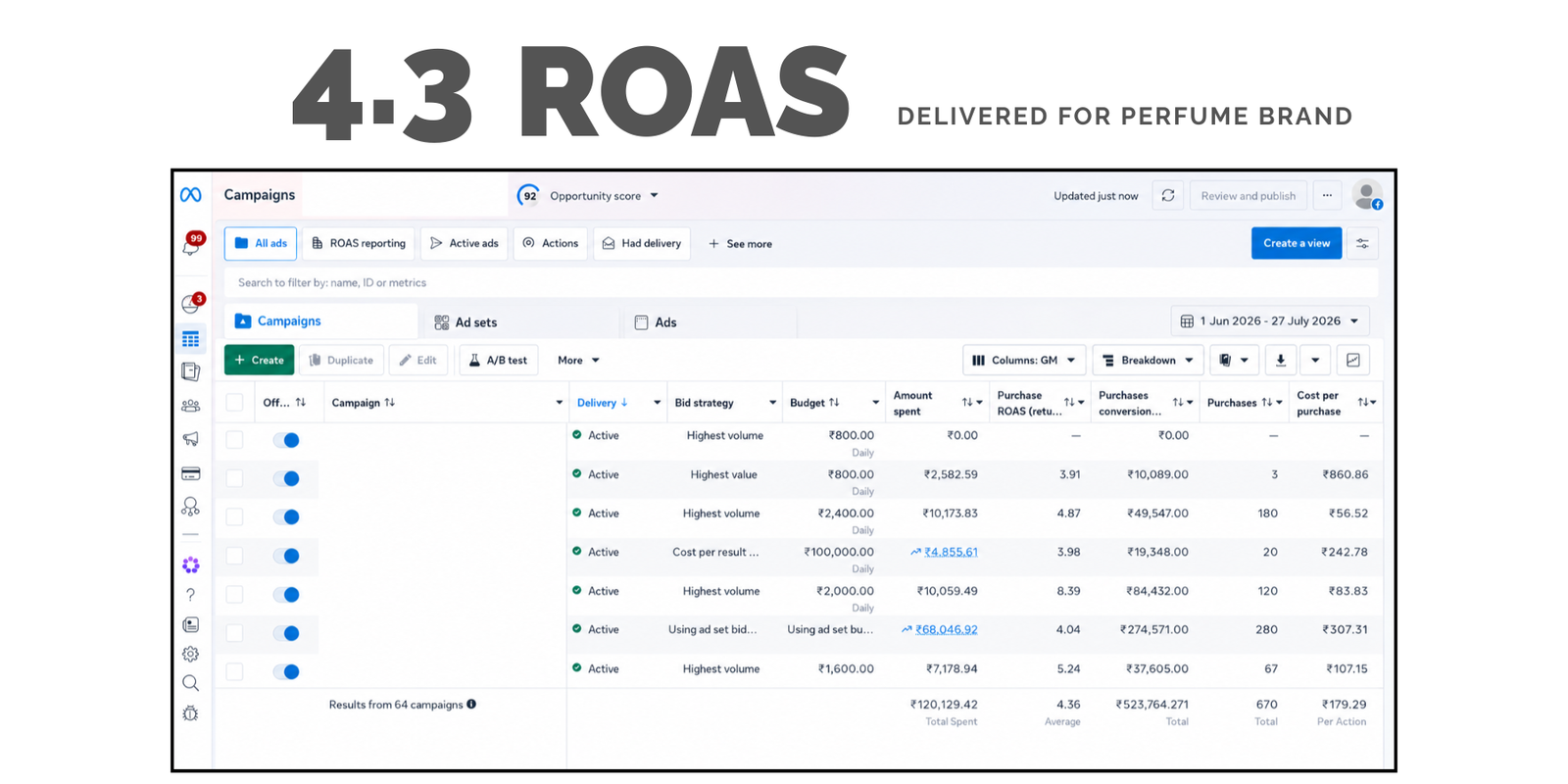Open the Settings gear in sidebar
Viewport: 1568px width, 784px height.
(191, 654)
